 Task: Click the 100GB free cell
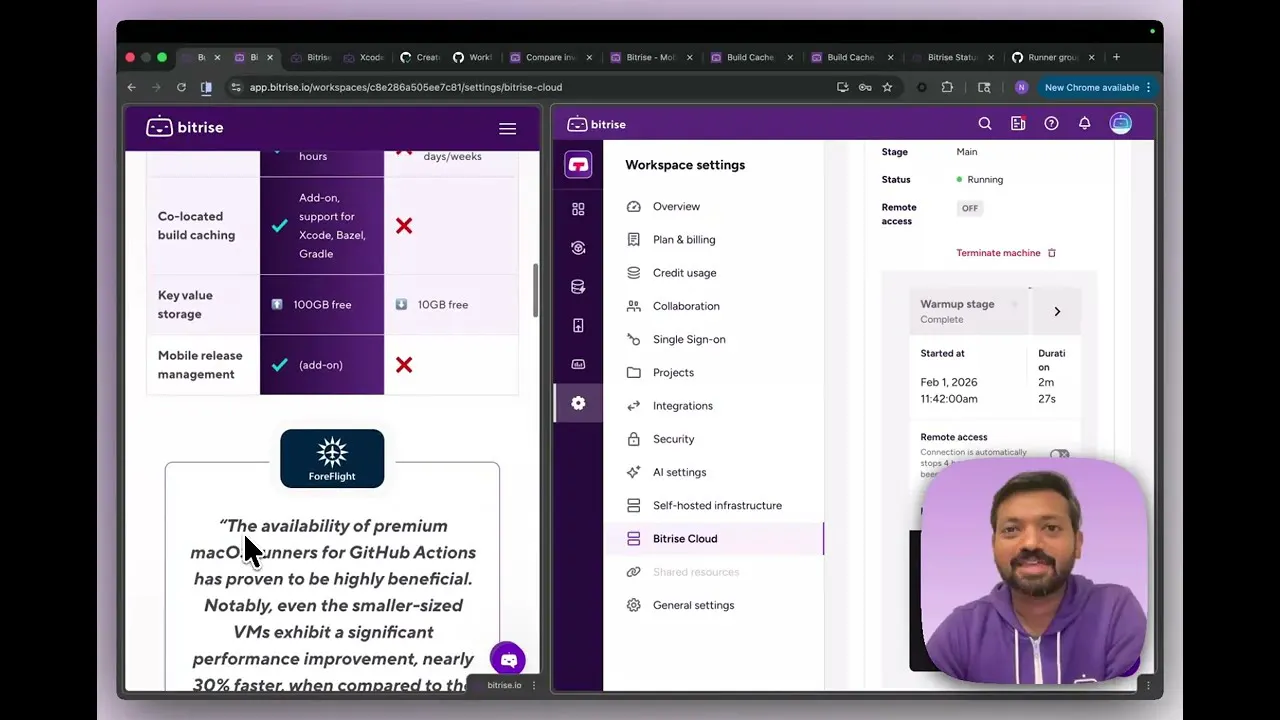click(322, 305)
